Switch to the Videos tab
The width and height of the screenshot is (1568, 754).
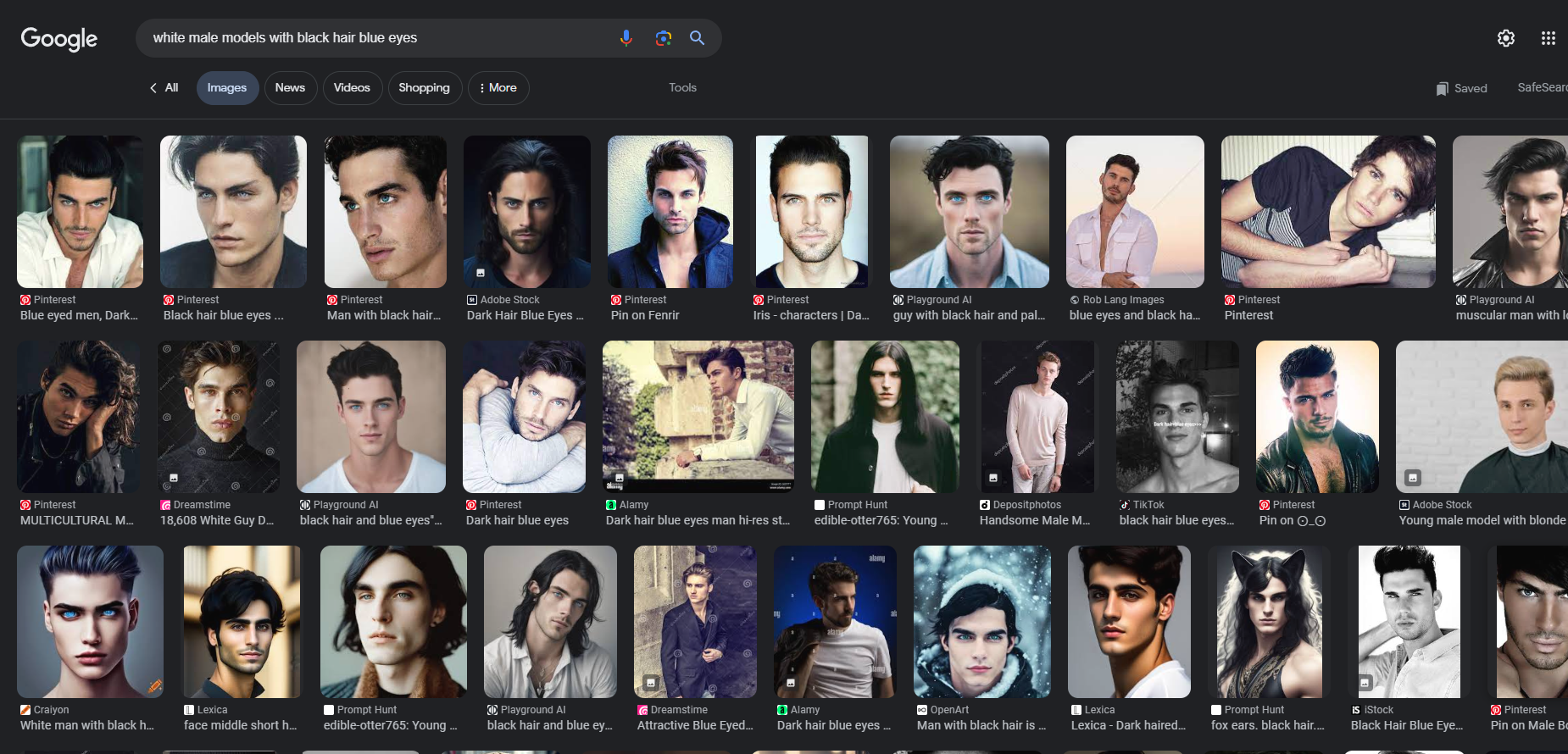(x=352, y=87)
